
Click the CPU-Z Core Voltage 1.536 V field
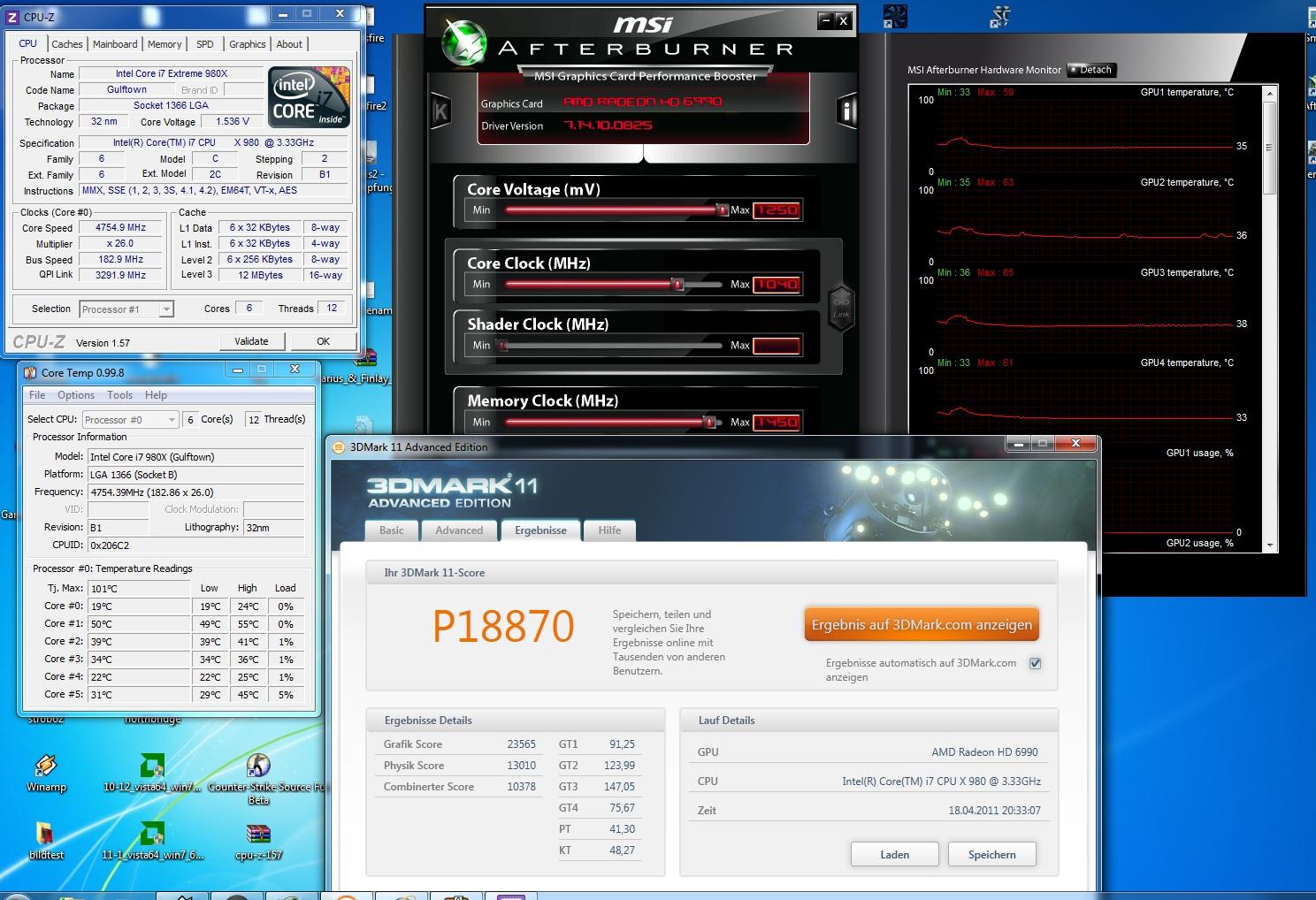coord(232,121)
